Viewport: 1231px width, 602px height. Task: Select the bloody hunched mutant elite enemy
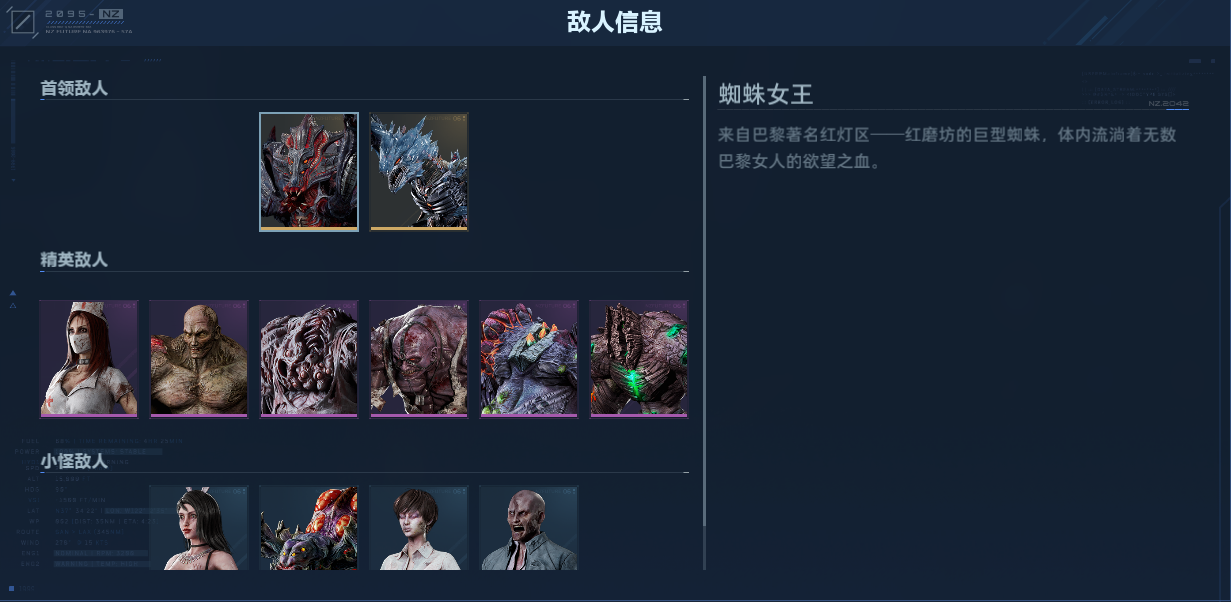(x=419, y=358)
